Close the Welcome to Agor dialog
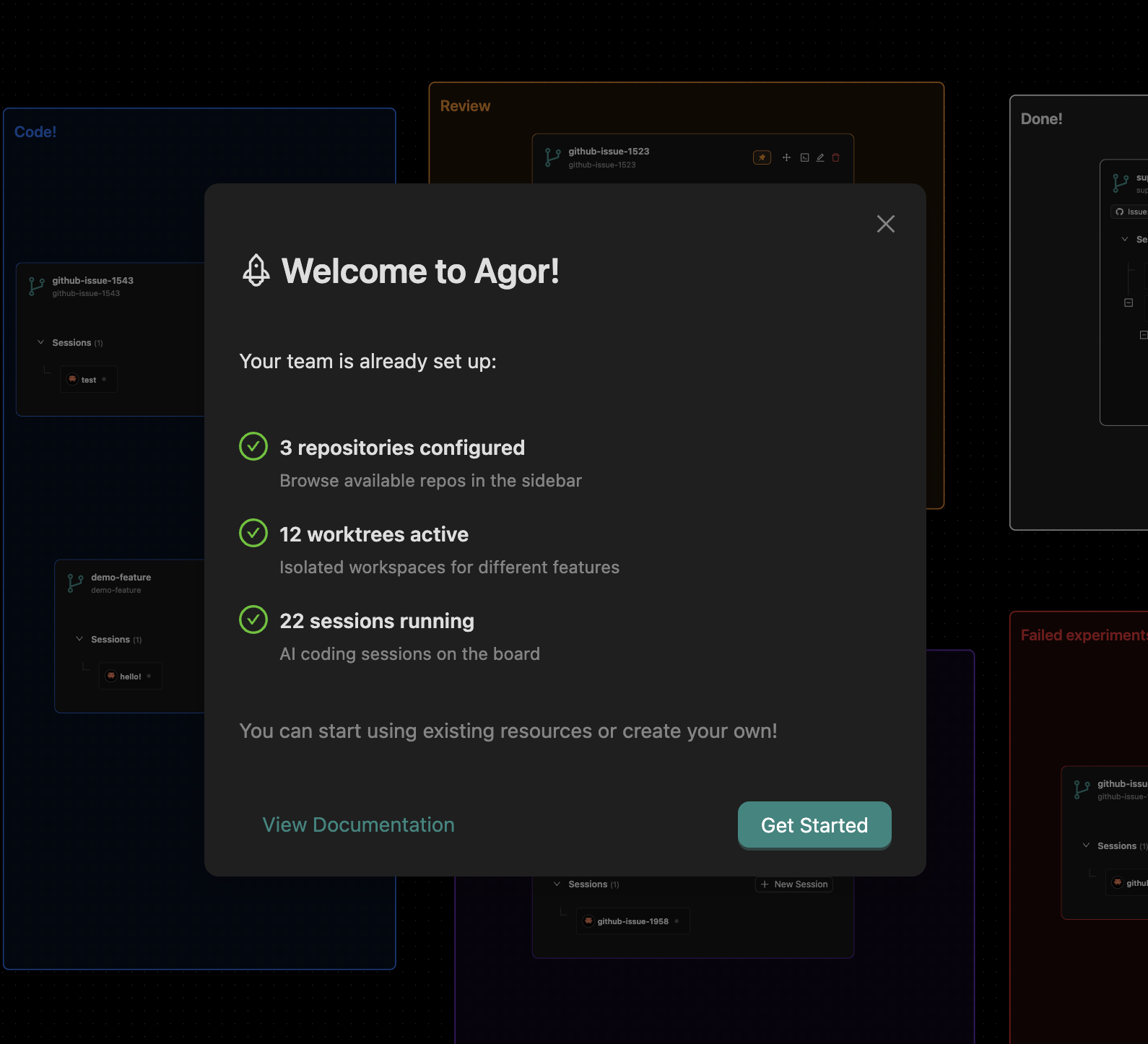Screen dimensions: 1148x1044 [885, 224]
